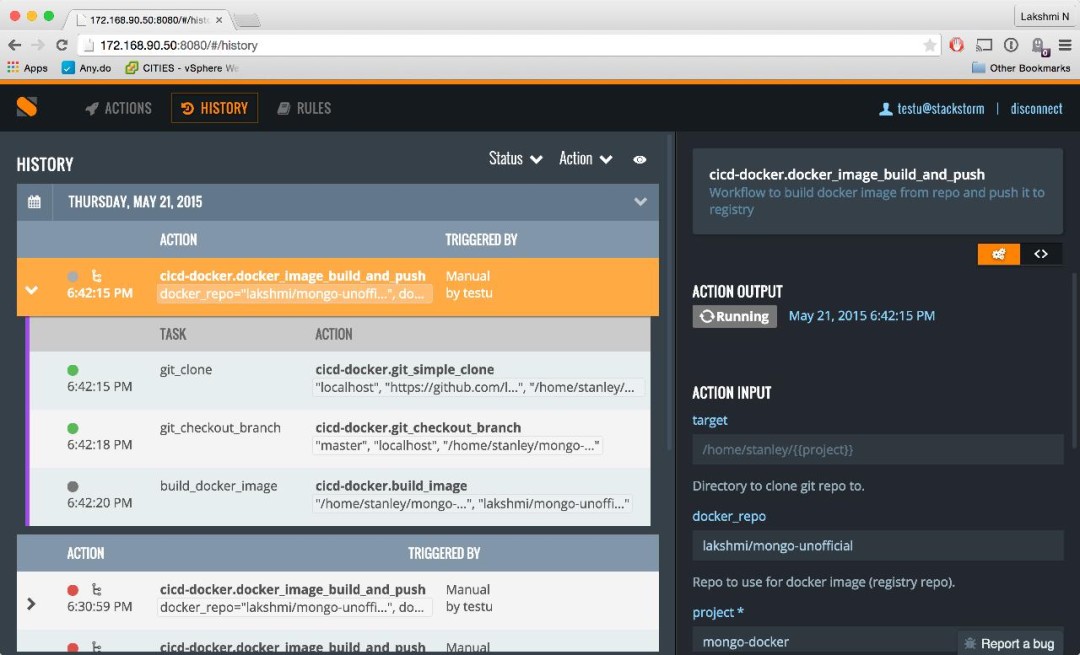Click the address bar URL
Screen dimensions: 1080x655
tap(179, 45)
